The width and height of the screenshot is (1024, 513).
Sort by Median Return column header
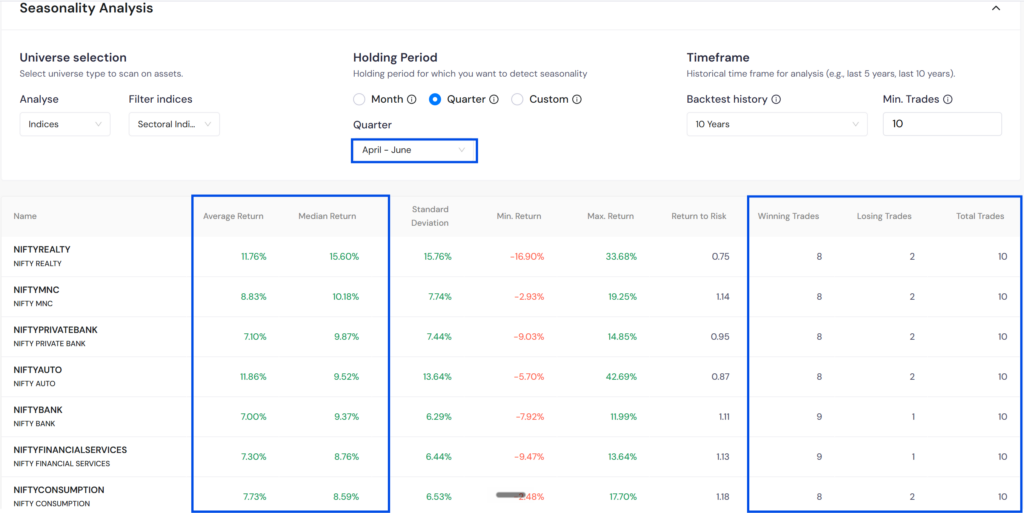point(327,216)
